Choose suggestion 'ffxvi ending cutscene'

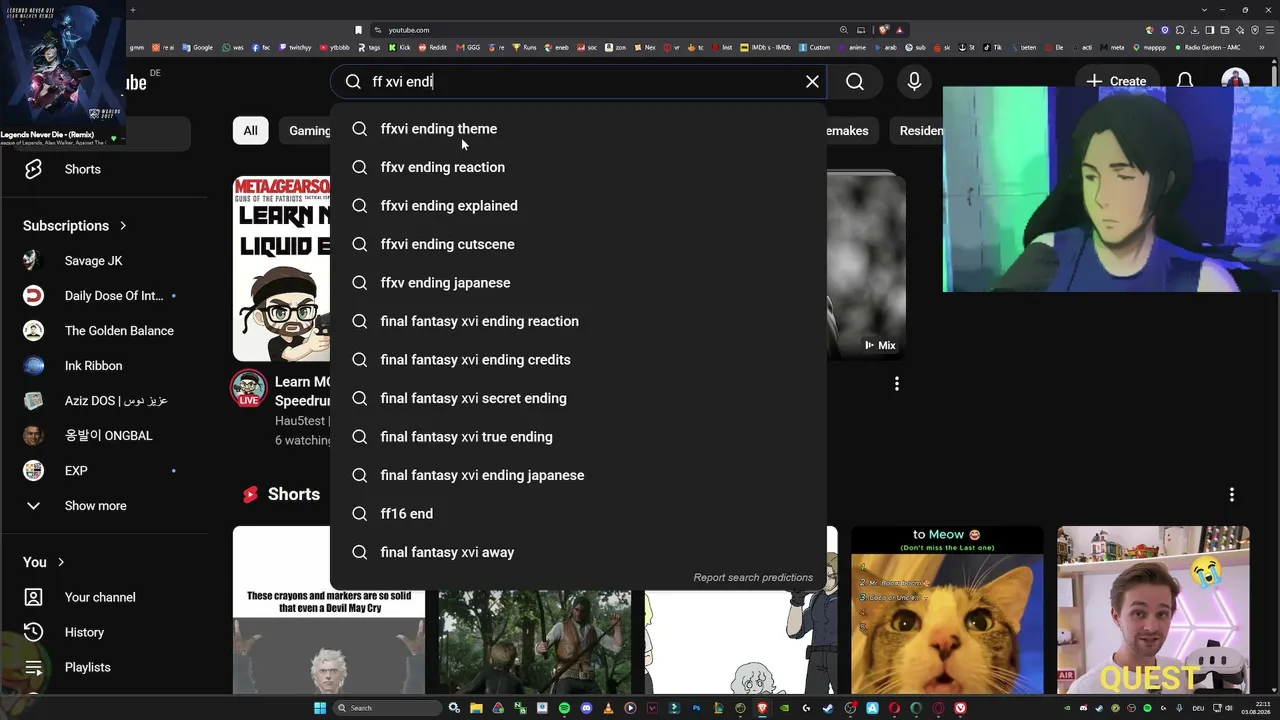tap(578, 244)
